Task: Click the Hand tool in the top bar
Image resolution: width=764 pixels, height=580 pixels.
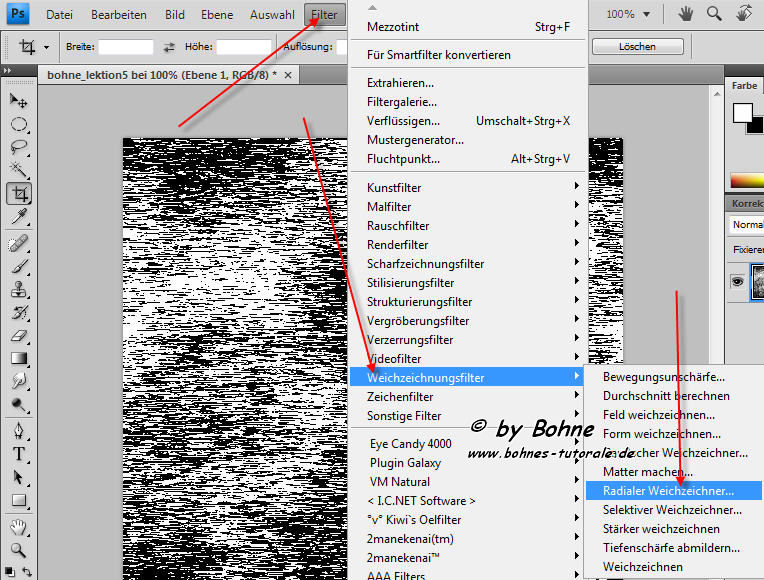Action: pos(686,14)
